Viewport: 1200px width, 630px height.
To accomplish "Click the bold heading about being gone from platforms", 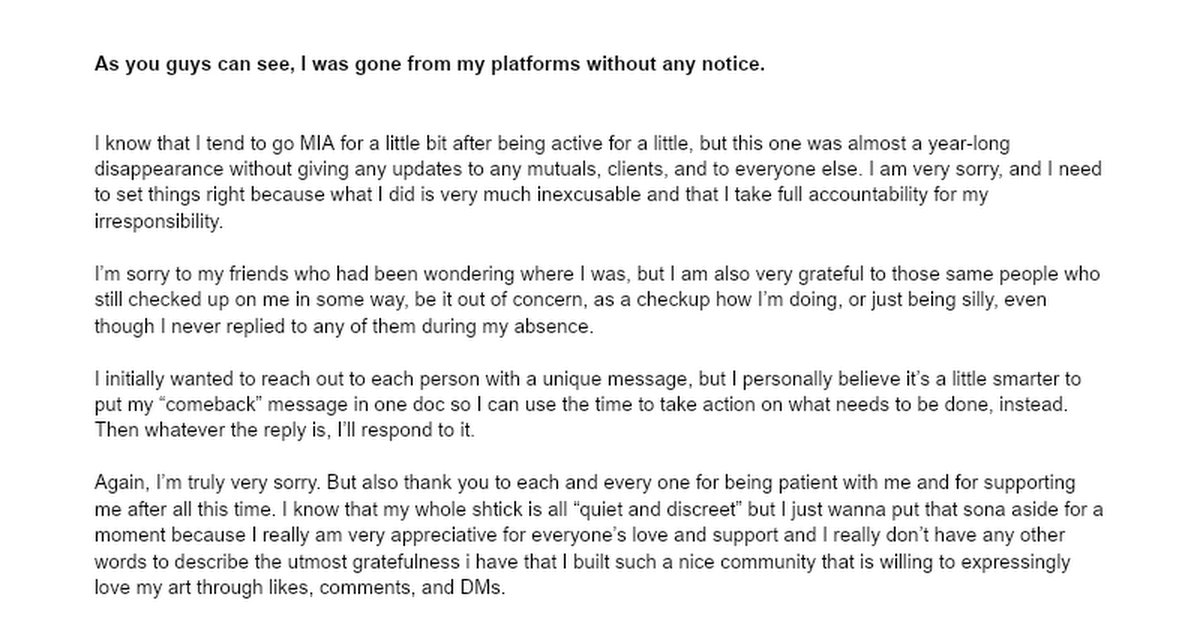I will pos(430,65).
